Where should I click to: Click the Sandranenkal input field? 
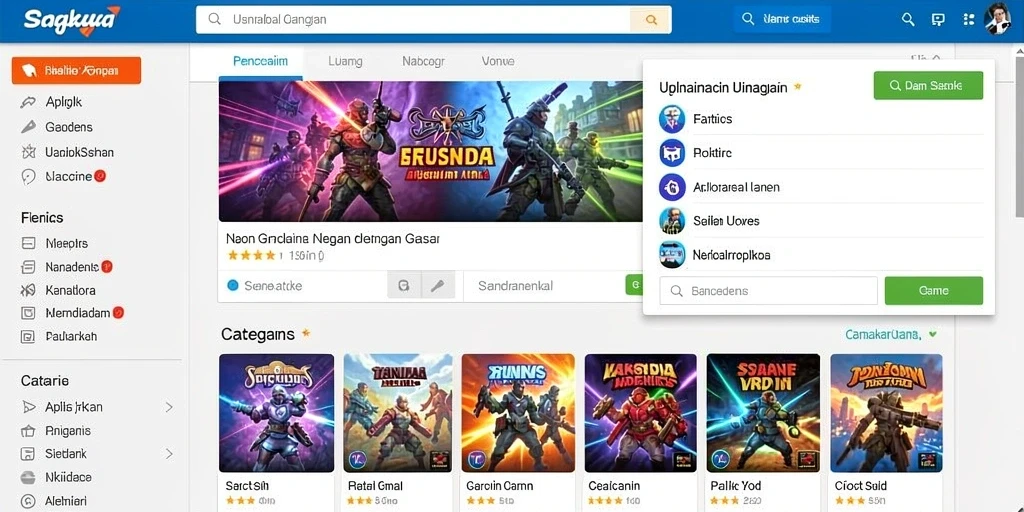coord(544,285)
